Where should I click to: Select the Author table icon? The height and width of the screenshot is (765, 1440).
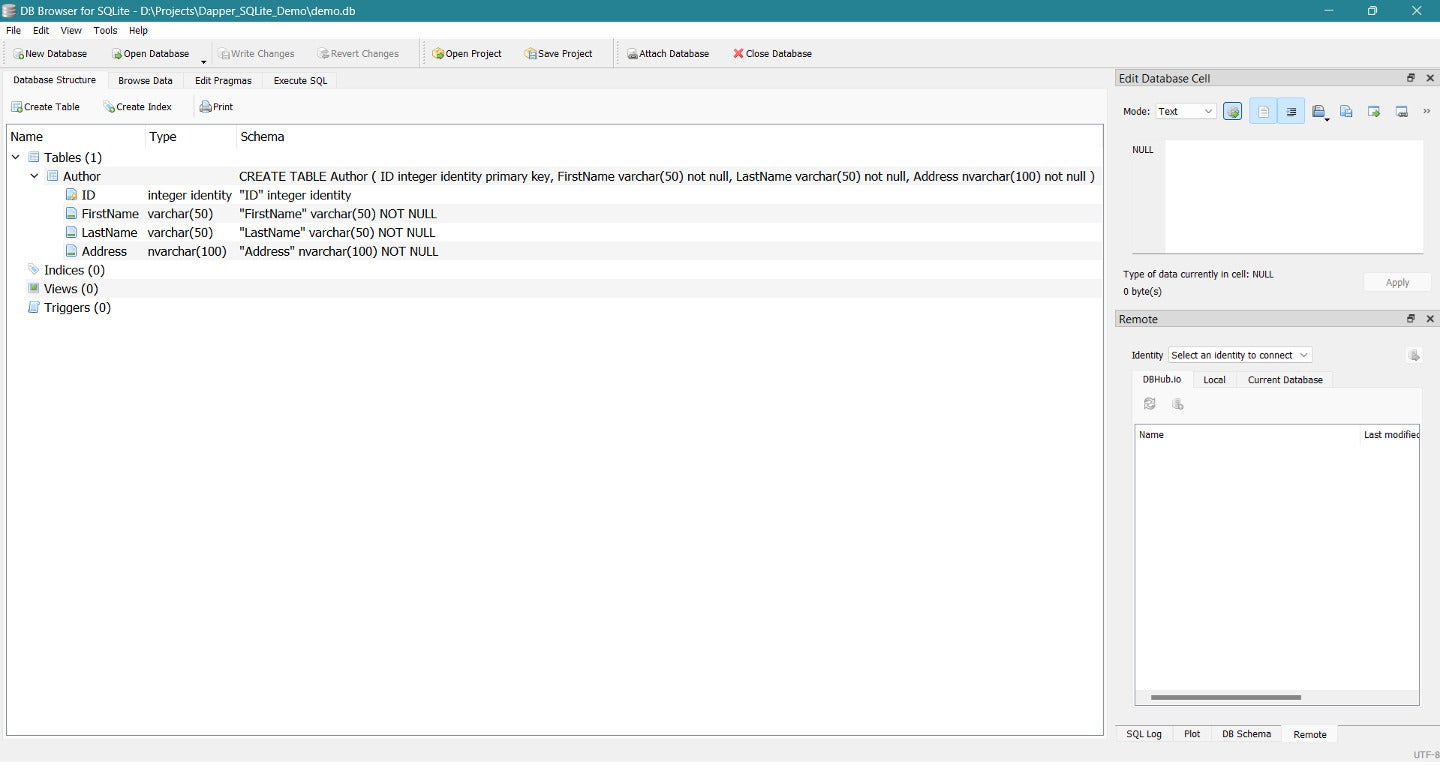pyautogui.click(x=53, y=176)
